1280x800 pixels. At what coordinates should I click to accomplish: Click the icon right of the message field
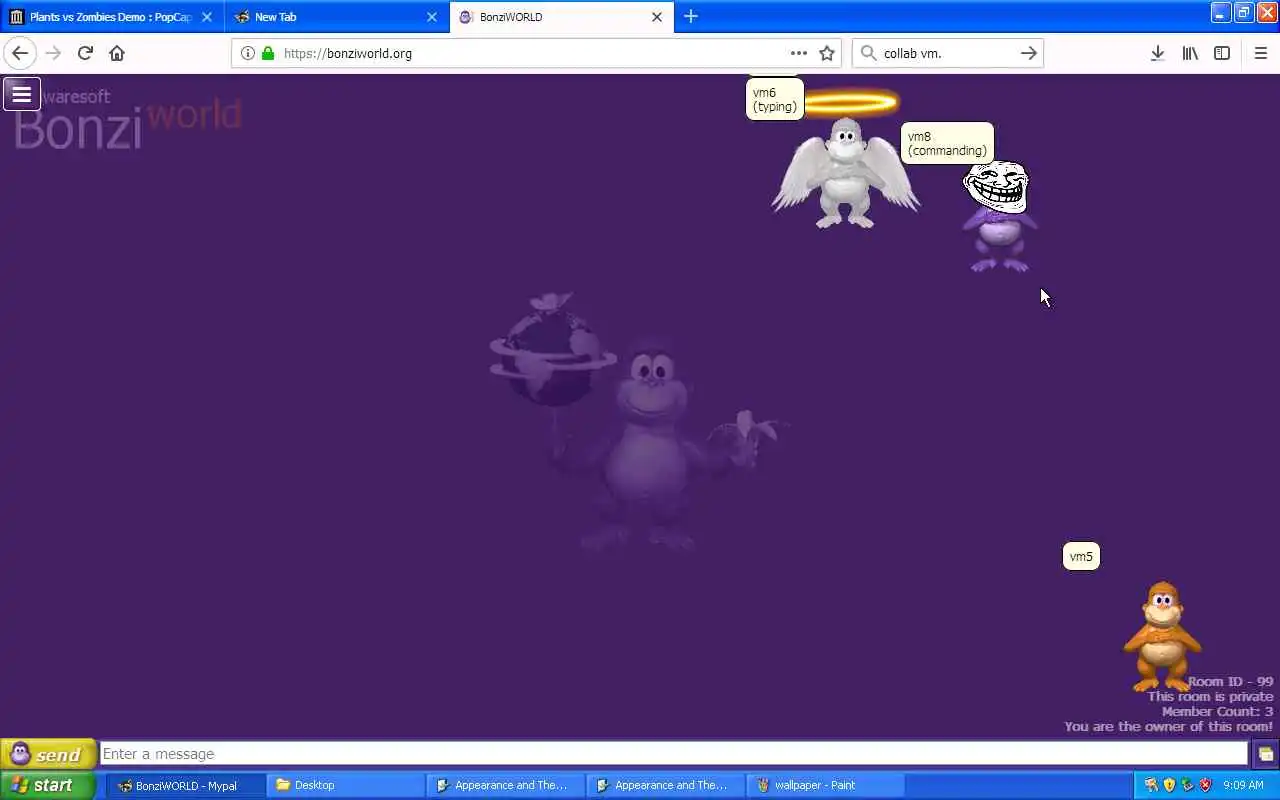tap(1265, 754)
